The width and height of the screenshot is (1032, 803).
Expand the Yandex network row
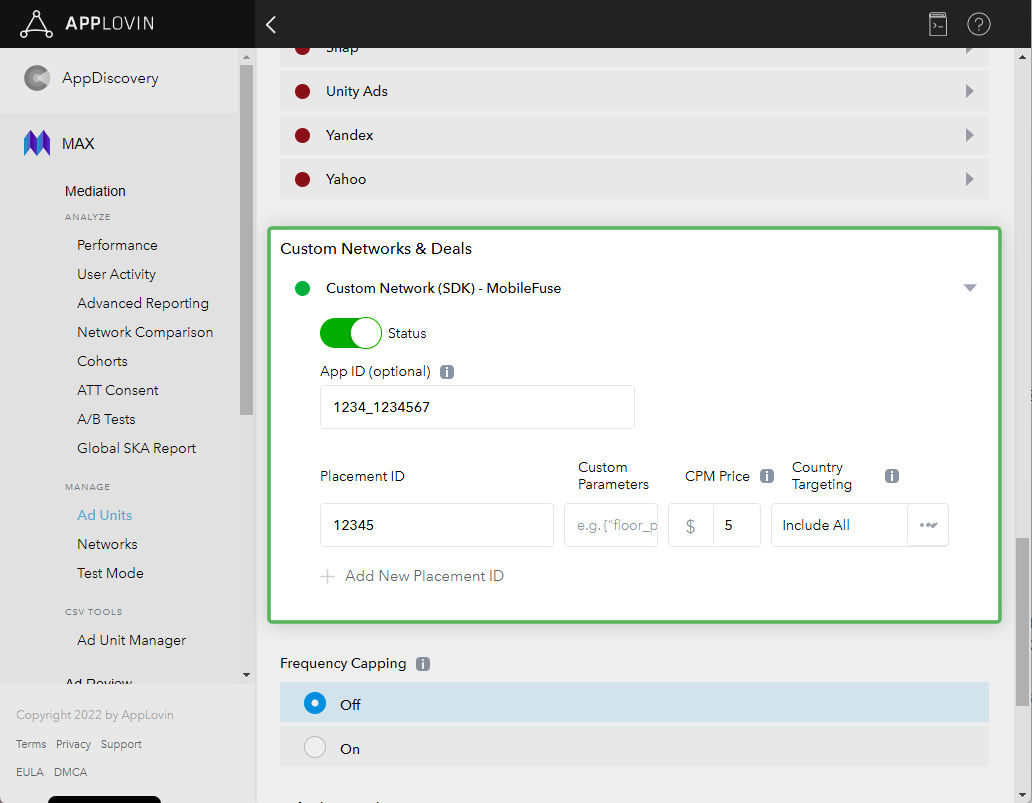(969, 136)
